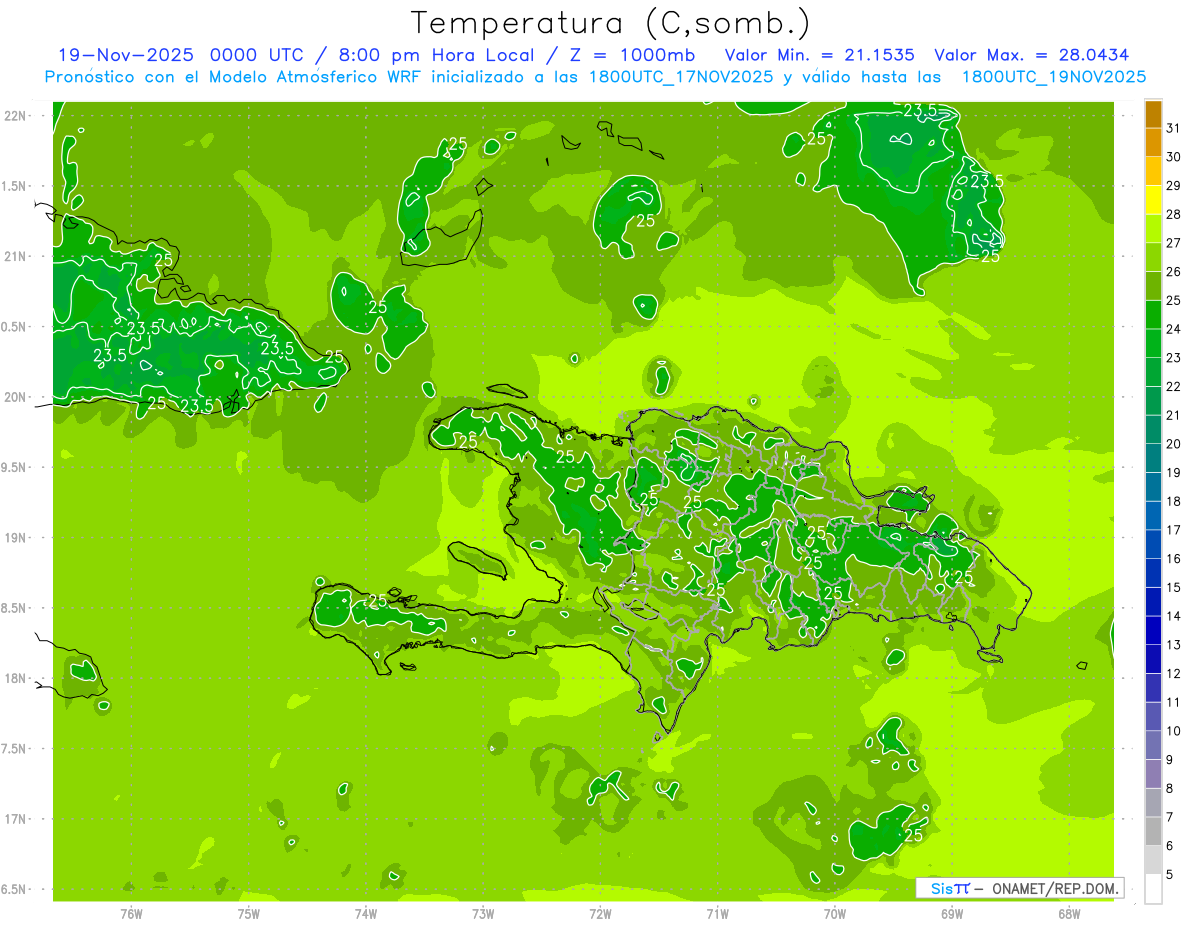Select the yellow legend swatch between 28 and 29
The width and height of the screenshot is (1200, 927).
1153,200
